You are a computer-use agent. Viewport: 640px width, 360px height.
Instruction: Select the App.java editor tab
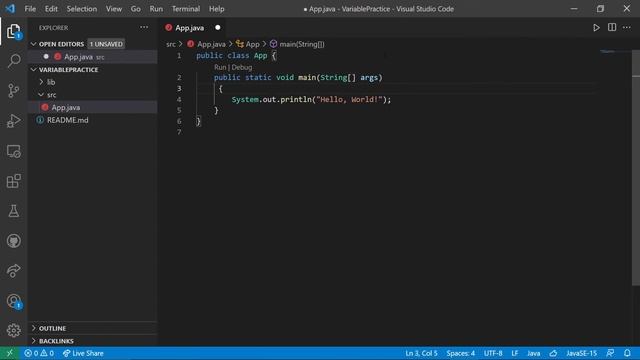pyautogui.click(x=192, y=28)
